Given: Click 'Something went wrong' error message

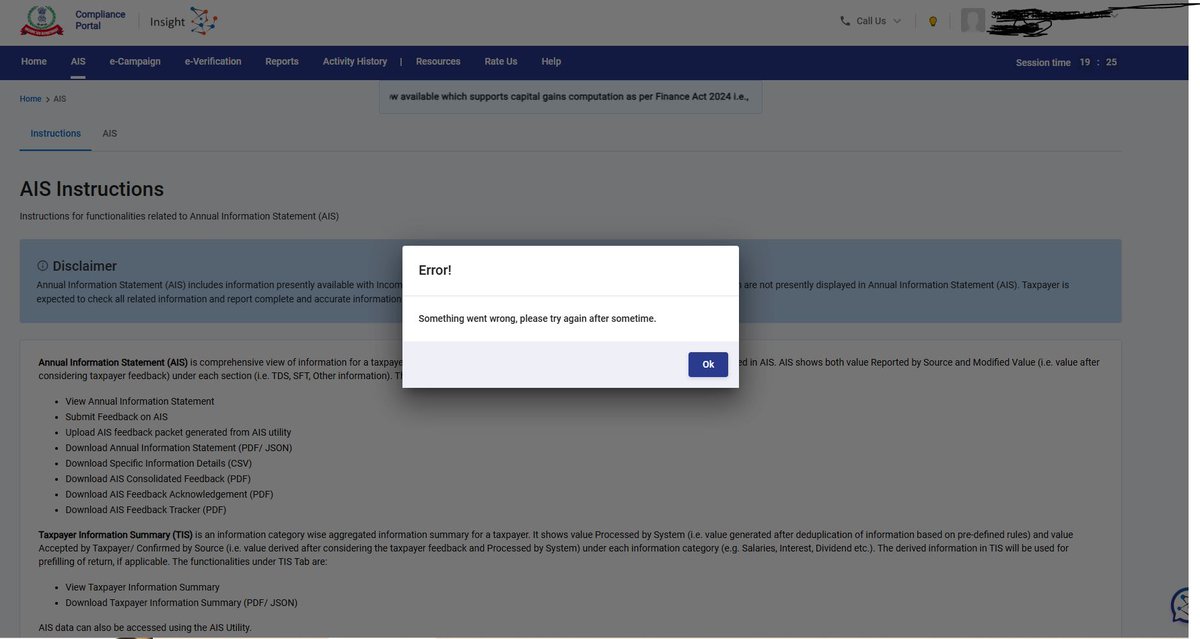Looking at the screenshot, I should 537,318.
